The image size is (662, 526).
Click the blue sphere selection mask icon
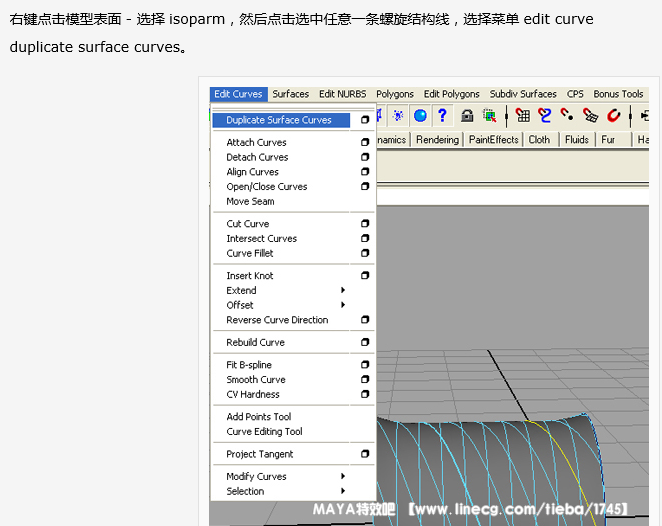click(x=420, y=115)
